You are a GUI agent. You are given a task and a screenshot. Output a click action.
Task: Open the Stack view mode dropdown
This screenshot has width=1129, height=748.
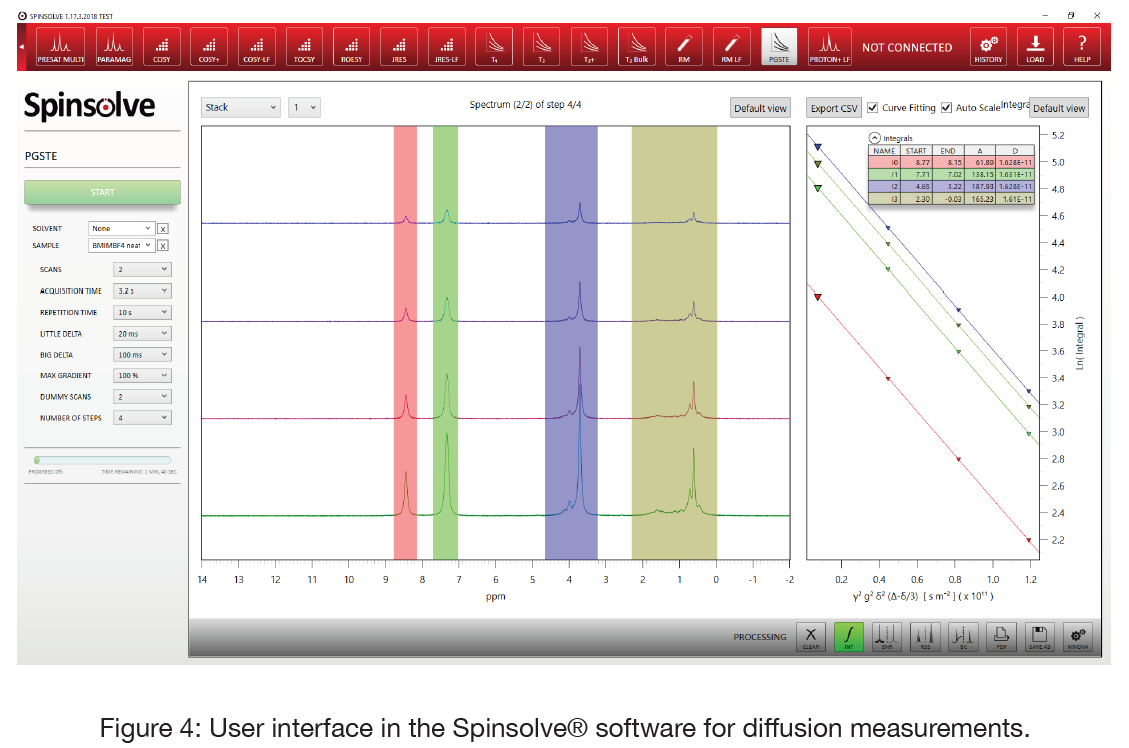pyautogui.click(x=241, y=107)
